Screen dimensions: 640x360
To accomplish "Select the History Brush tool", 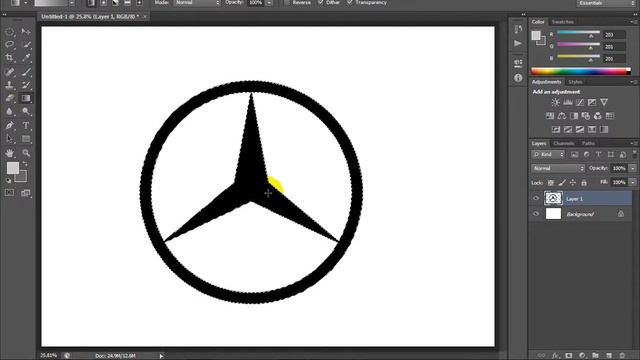I will [x=26, y=85].
